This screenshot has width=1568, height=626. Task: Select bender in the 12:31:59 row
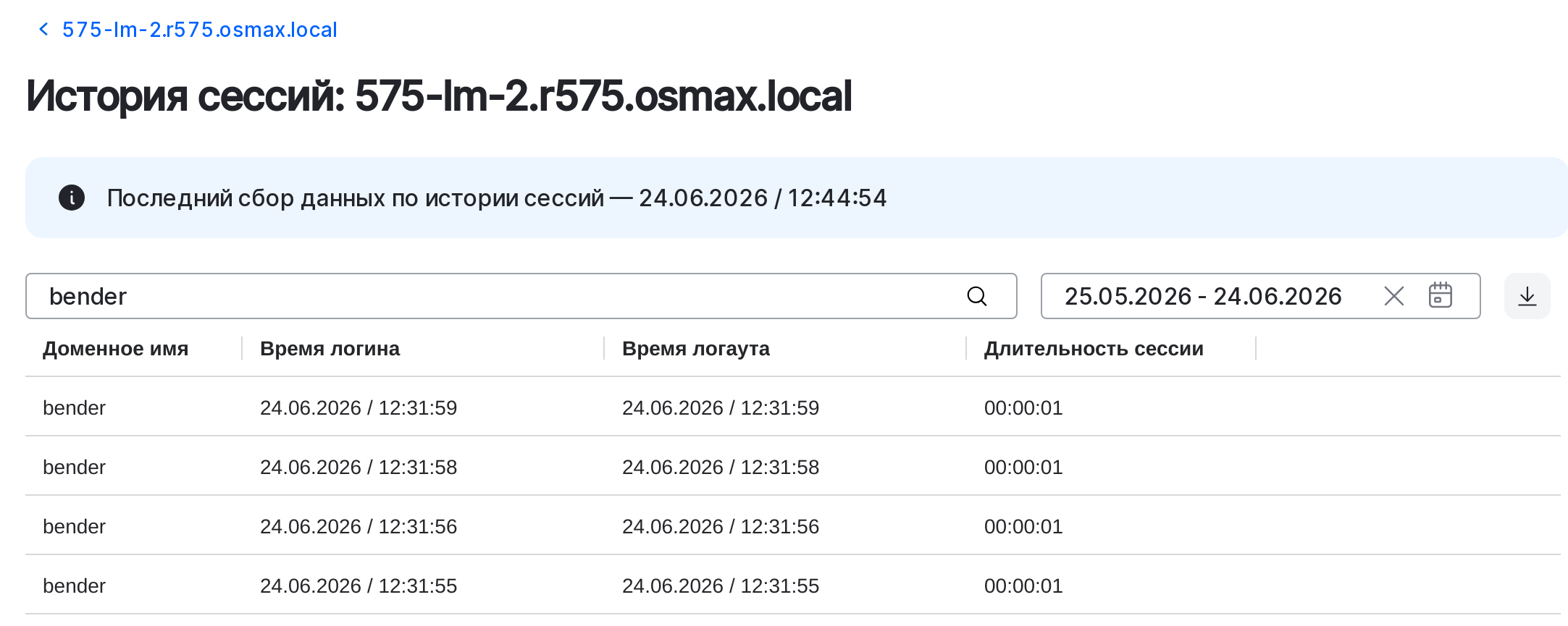pos(74,407)
